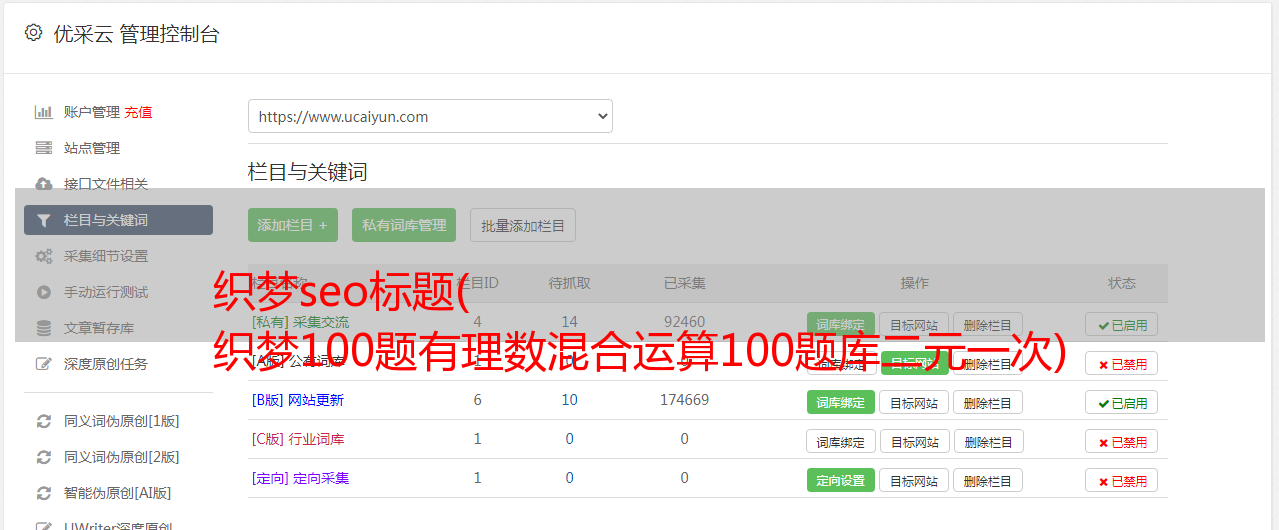Open the [B版] 网站更新 column link
The width and height of the screenshot is (1279, 530).
(298, 400)
